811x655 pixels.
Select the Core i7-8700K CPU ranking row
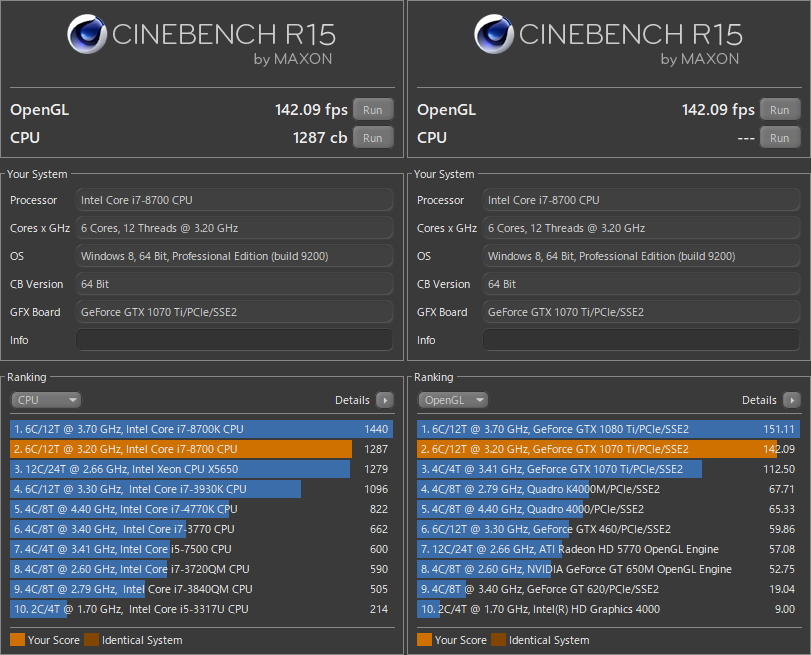[201, 429]
